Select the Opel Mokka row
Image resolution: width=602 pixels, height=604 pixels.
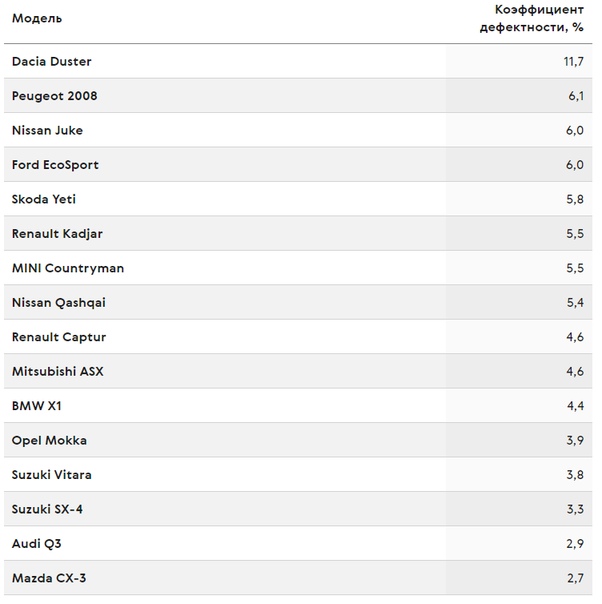(298, 440)
